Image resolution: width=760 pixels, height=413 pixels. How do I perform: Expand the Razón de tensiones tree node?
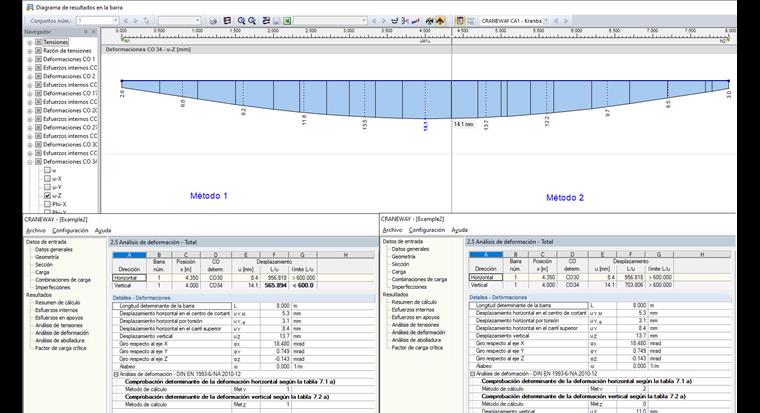click(x=30, y=51)
